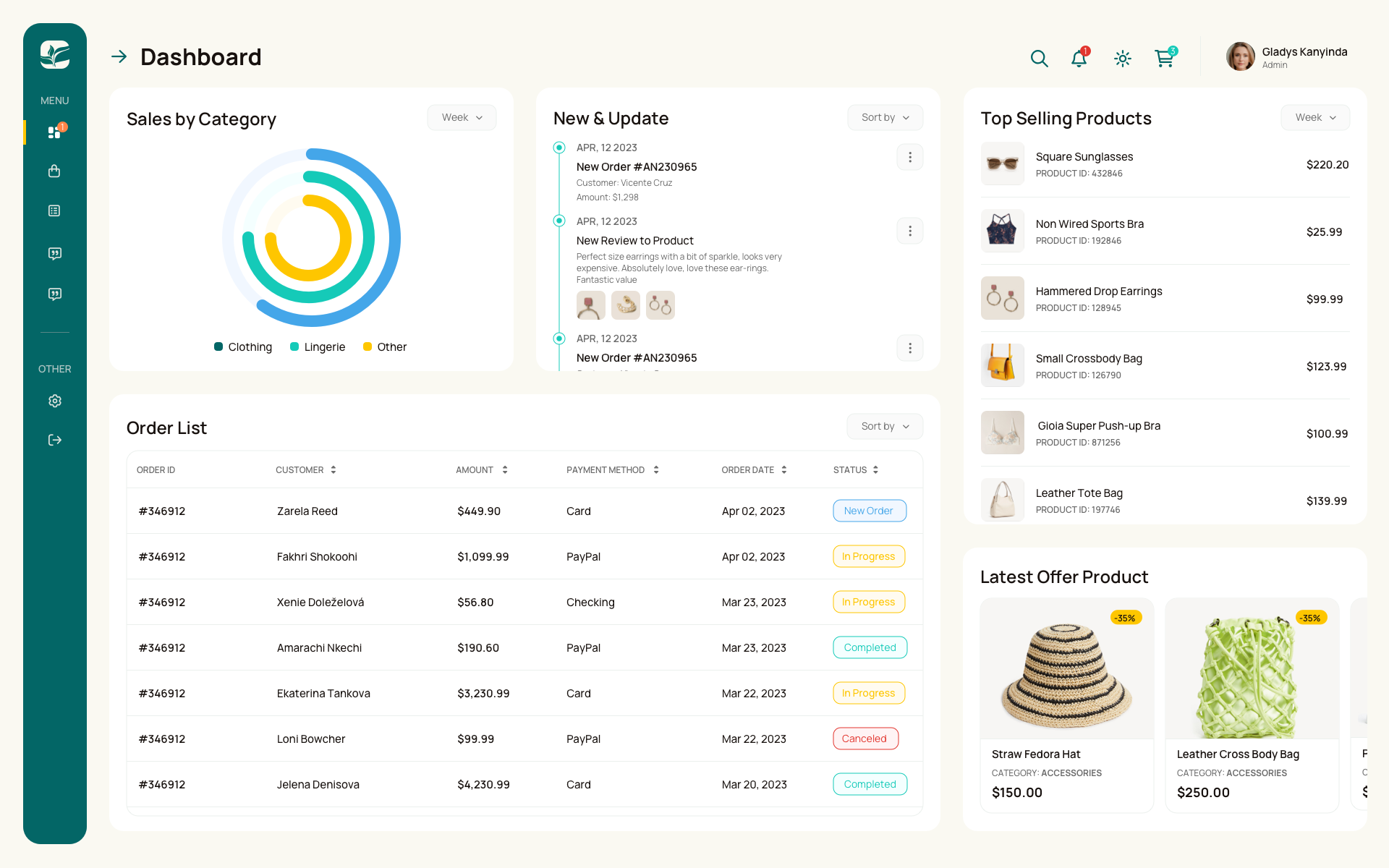1389x868 pixels.
Task: Expand the Sort by dropdown in Order List
Action: (x=884, y=426)
